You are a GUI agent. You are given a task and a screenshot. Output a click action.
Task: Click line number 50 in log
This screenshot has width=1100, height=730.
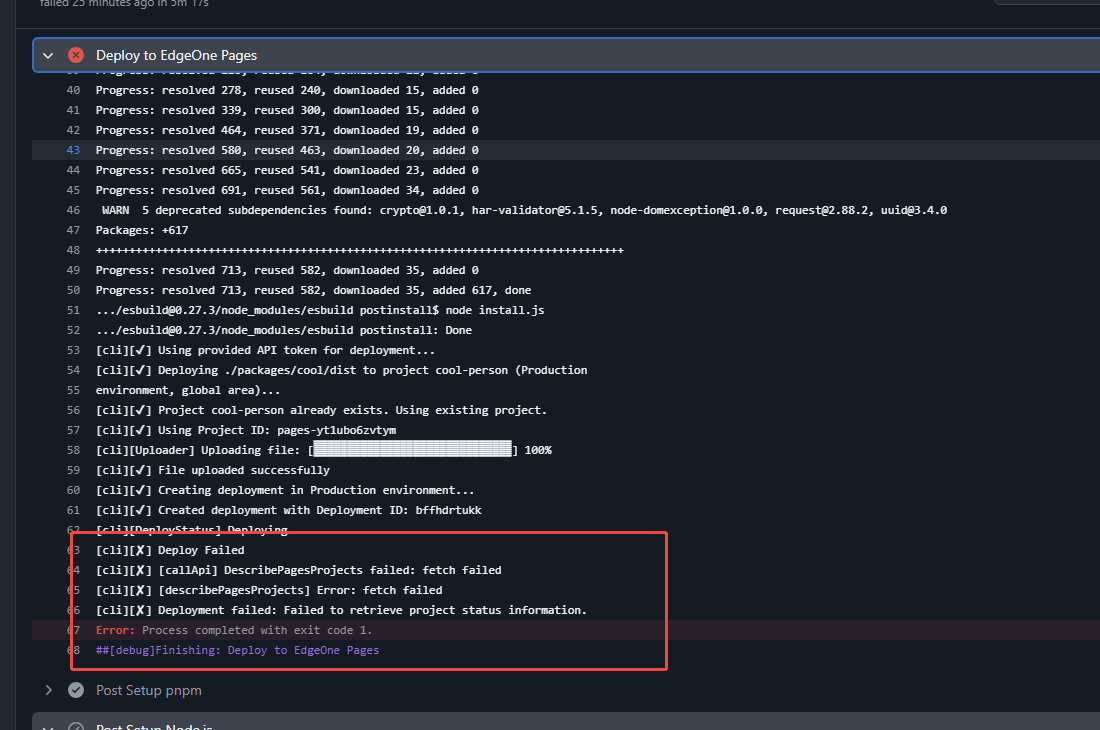click(73, 290)
